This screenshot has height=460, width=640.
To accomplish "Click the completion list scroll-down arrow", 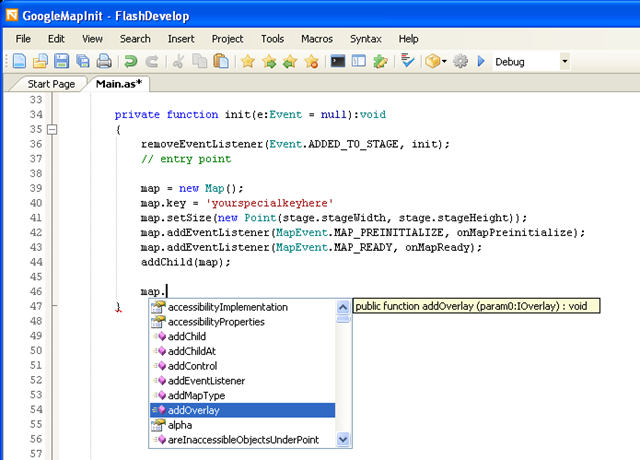I will pyautogui.click(x=343, y=440).
